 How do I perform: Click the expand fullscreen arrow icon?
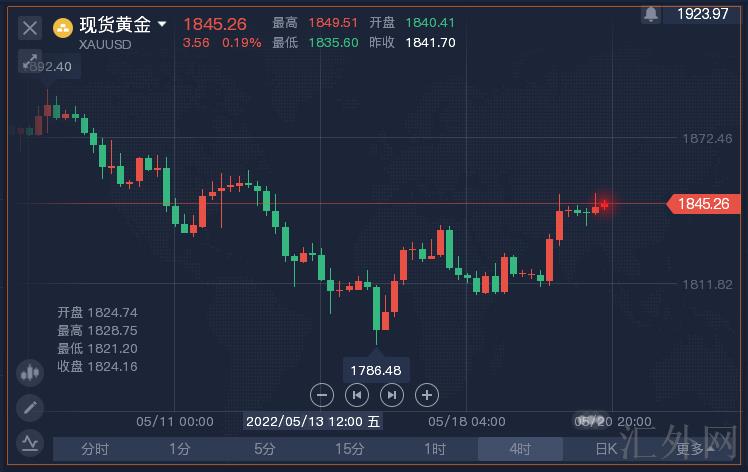tap(29, 61)
